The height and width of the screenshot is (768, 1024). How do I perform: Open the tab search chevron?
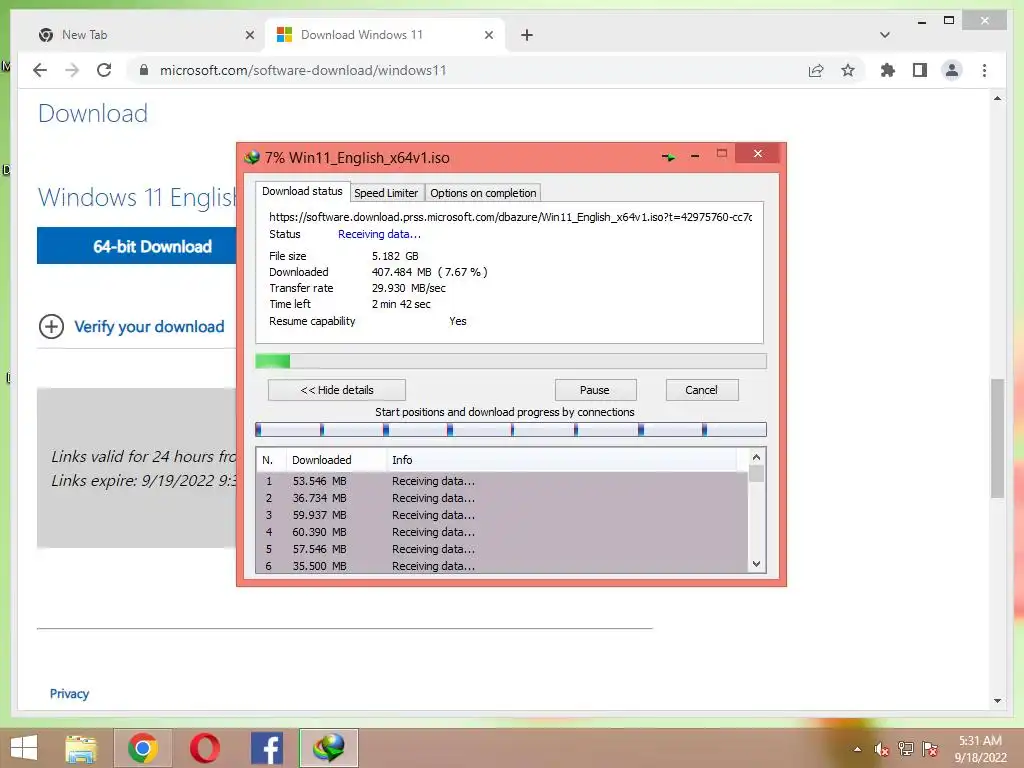click(x=885, y=35)
